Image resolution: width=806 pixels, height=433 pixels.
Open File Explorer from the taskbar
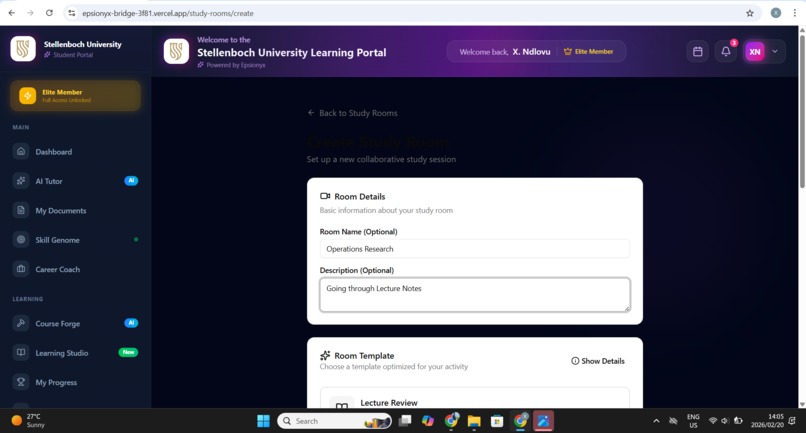(474, 421)
